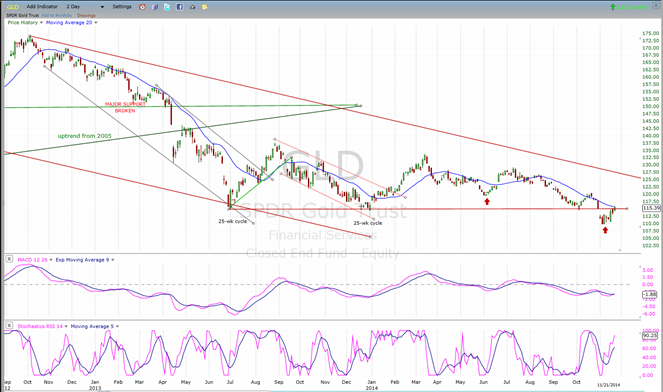Click the Drawings link
663x392 pixels.
(x=86, y=16)
